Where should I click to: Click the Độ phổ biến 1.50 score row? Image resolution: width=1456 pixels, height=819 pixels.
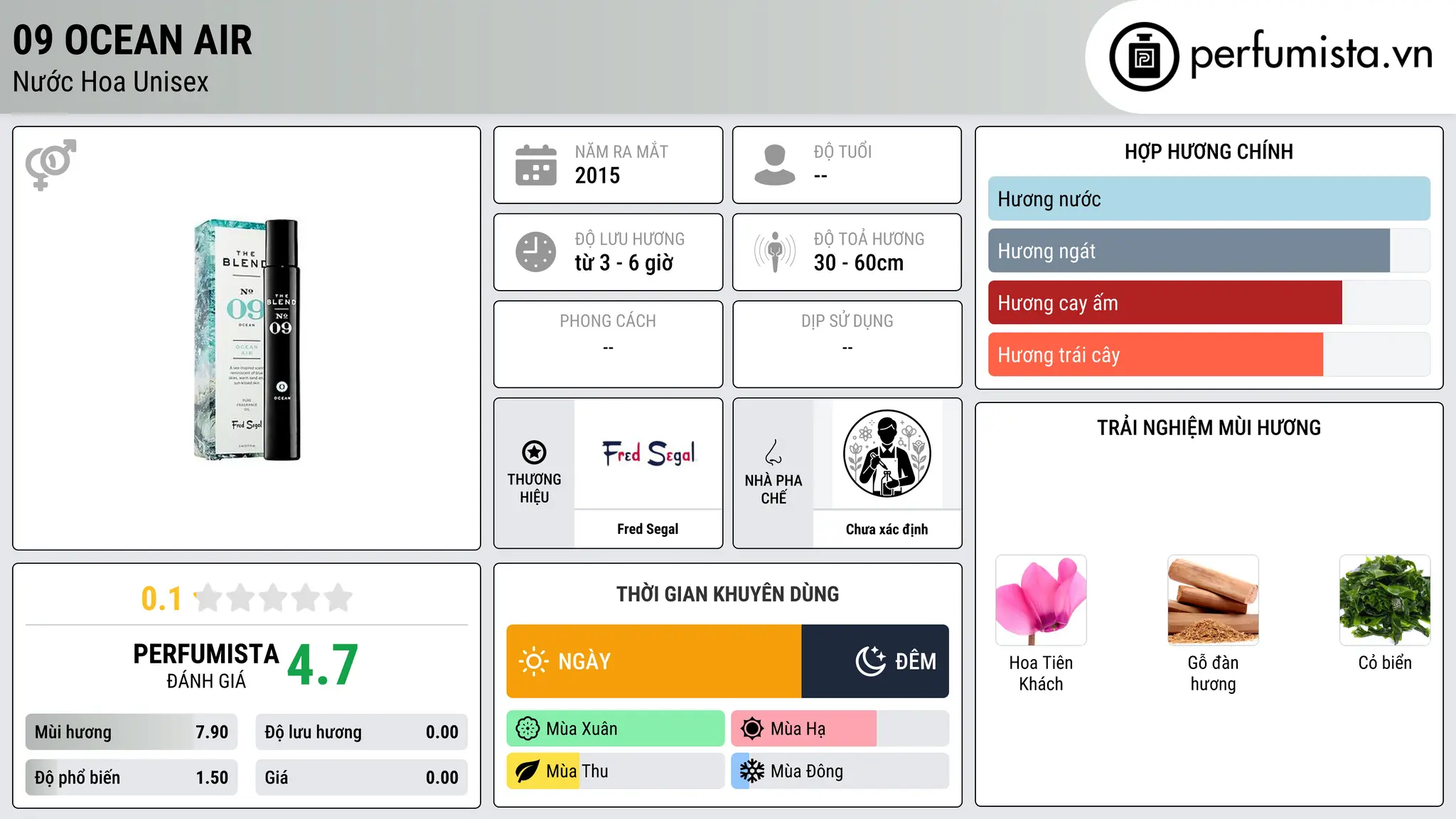click(132, 778)
